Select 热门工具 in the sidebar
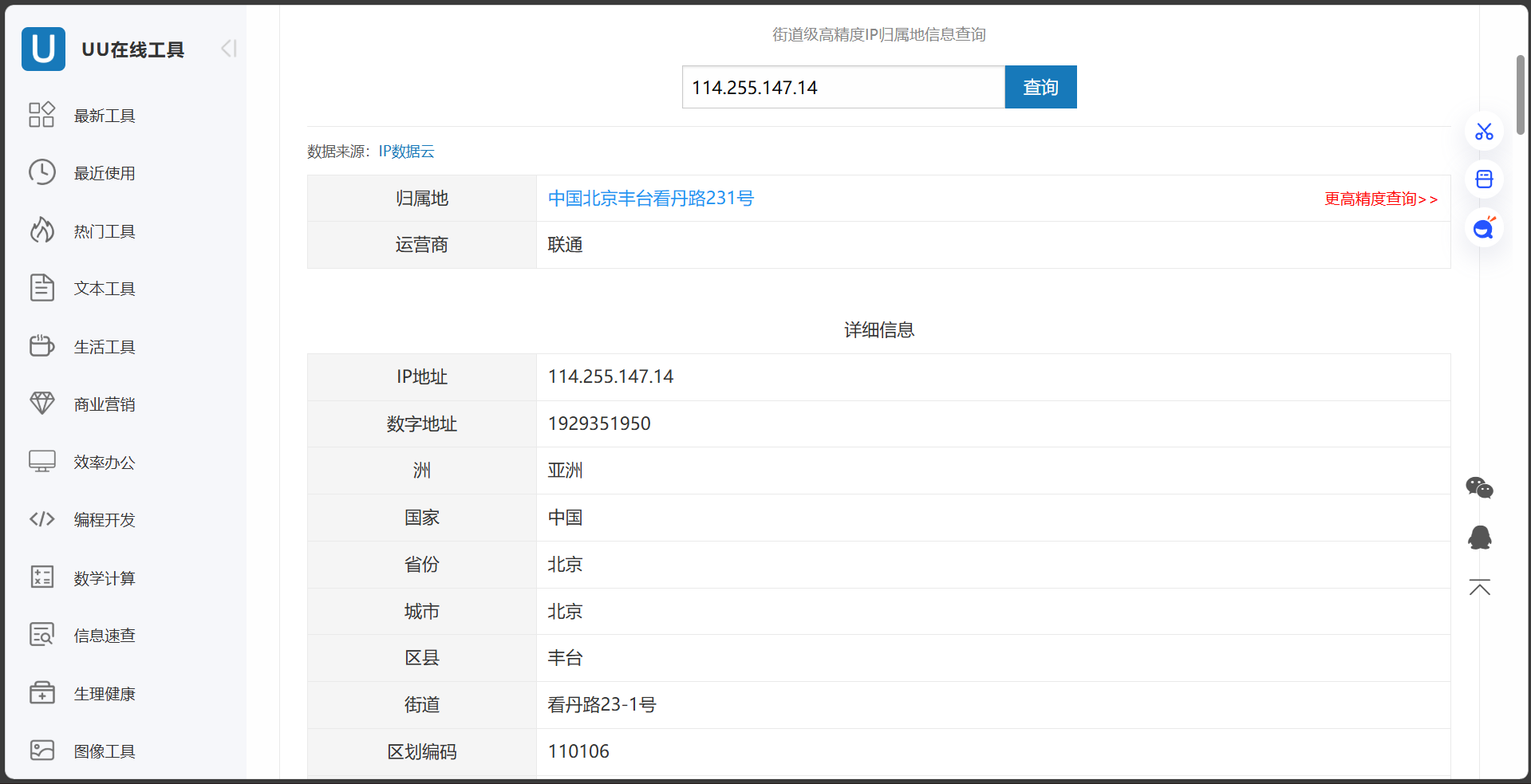Image resolution: width=1531 pixels, height=784 pixels. (105, 231)
